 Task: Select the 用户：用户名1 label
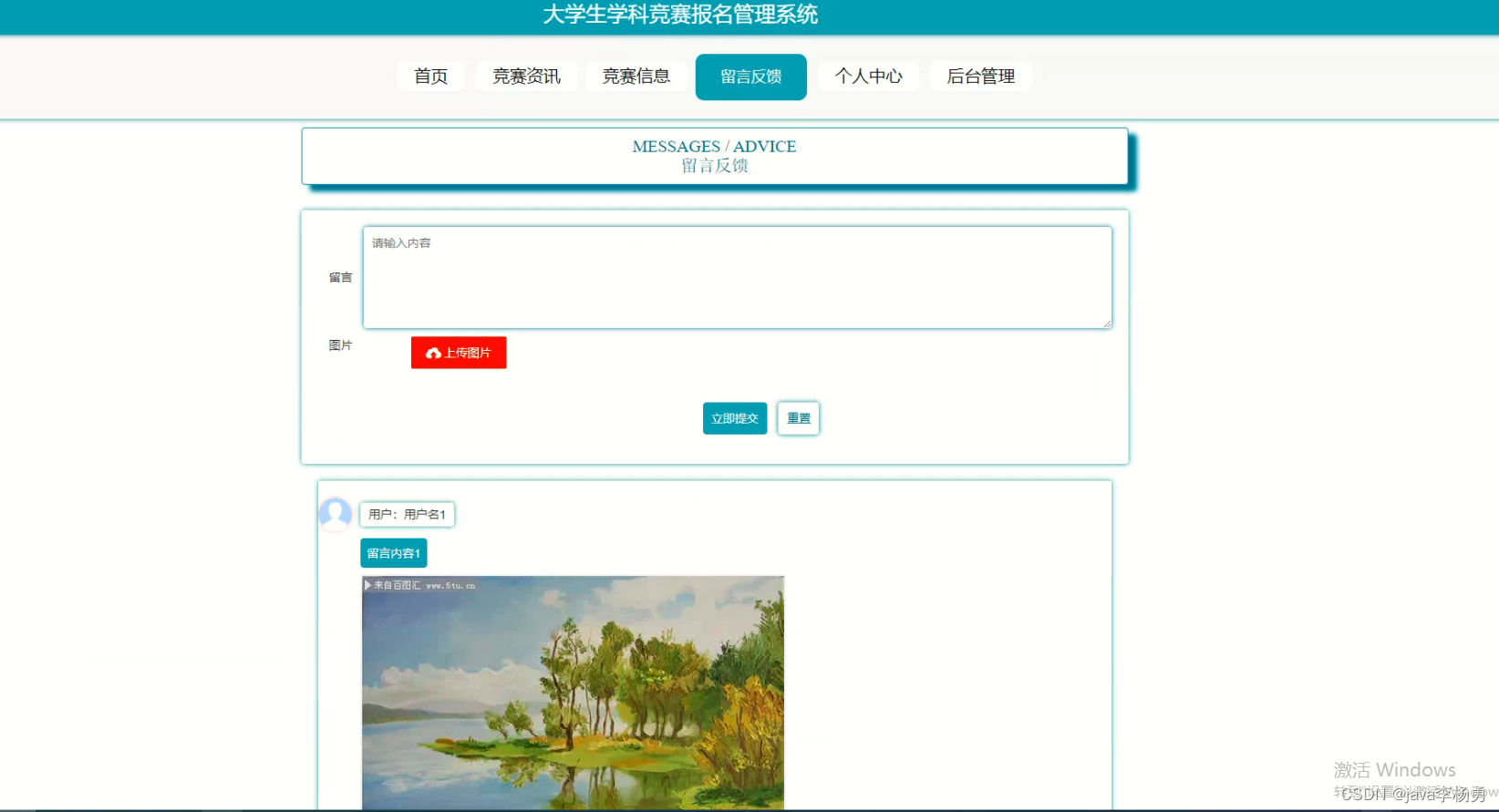point(407,515)
